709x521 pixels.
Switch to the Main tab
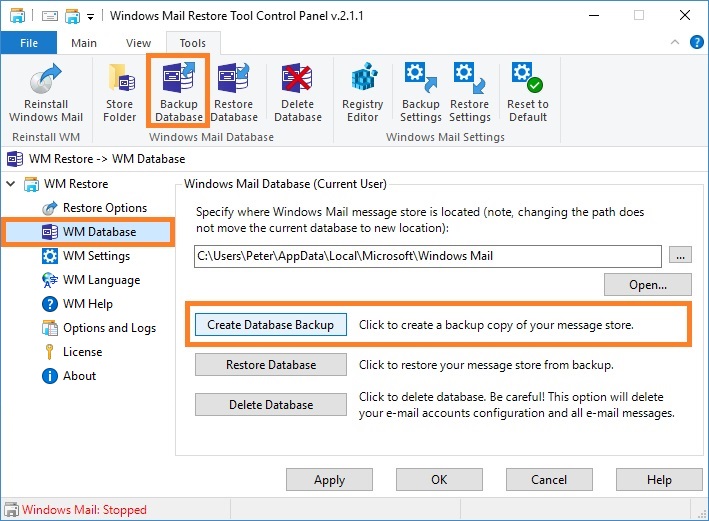[x=84, y=43]
